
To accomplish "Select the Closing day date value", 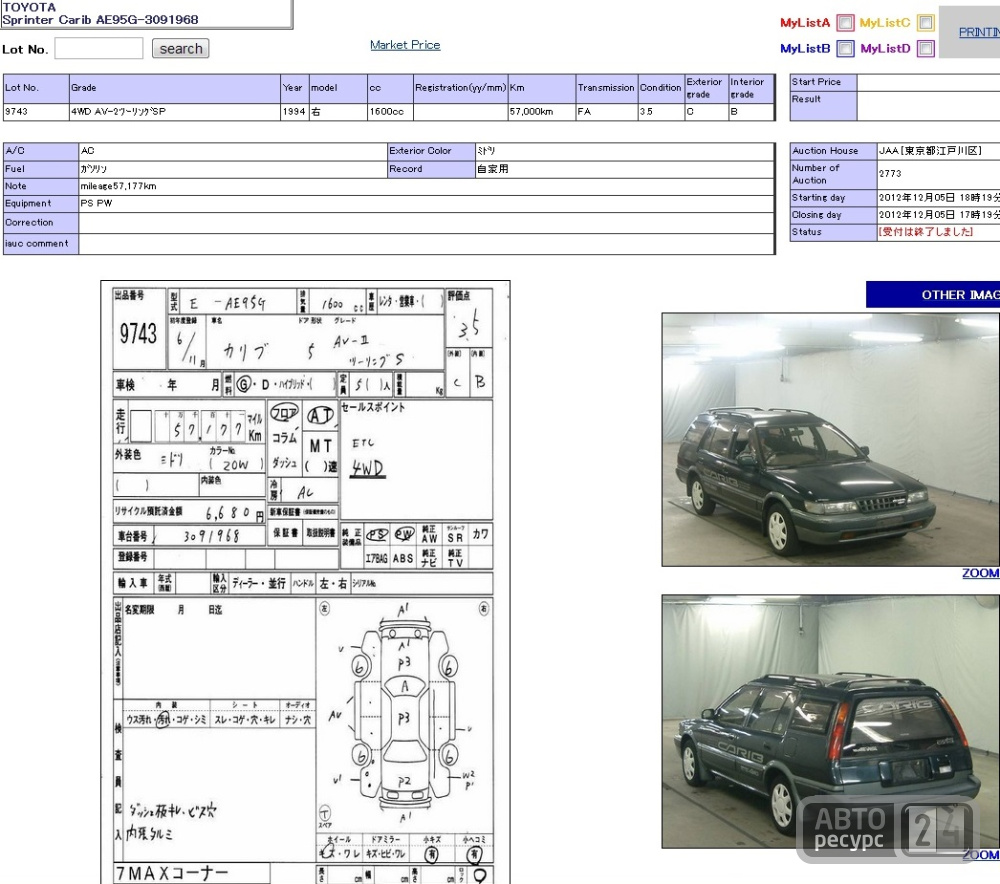I will [x=939, y=215].
